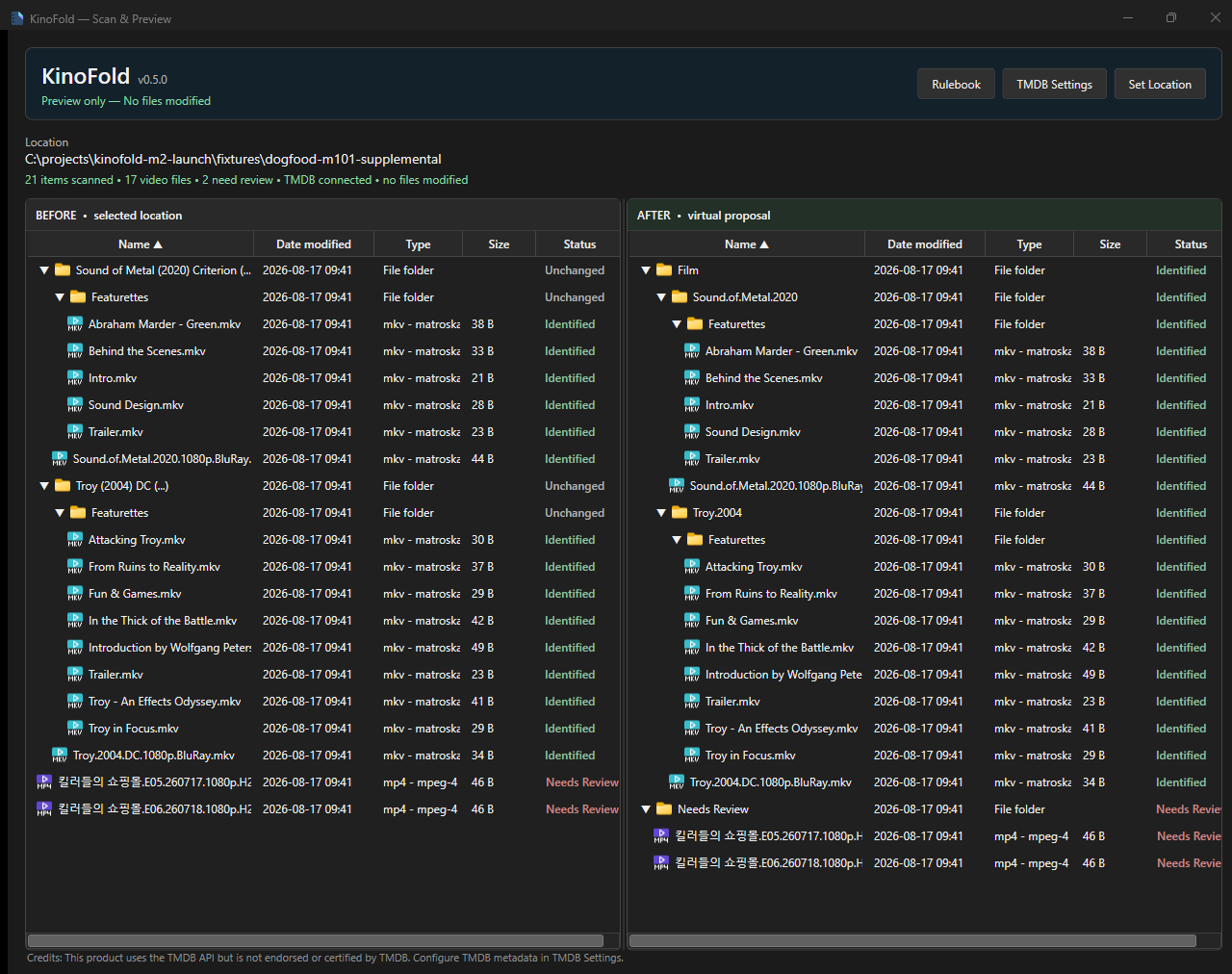Open TMDB Settings
Screen dimensions: 1232x974
click(x=1054, y=85)
